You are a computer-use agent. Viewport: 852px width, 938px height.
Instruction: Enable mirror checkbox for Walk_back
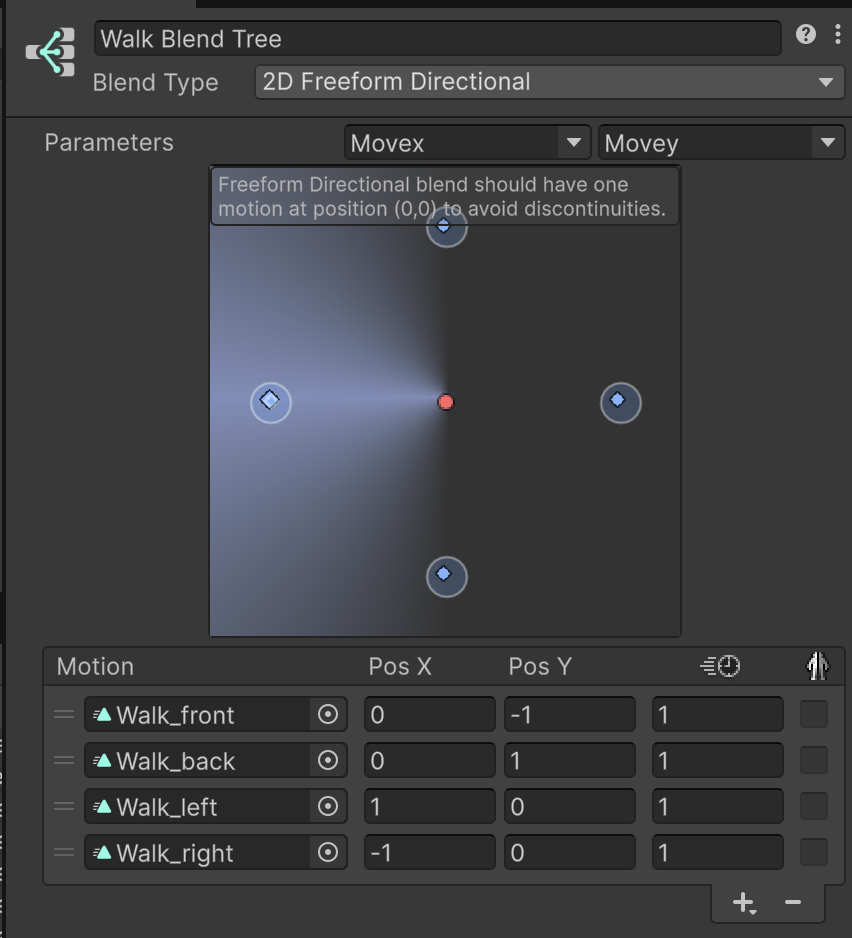click(814, 760)
